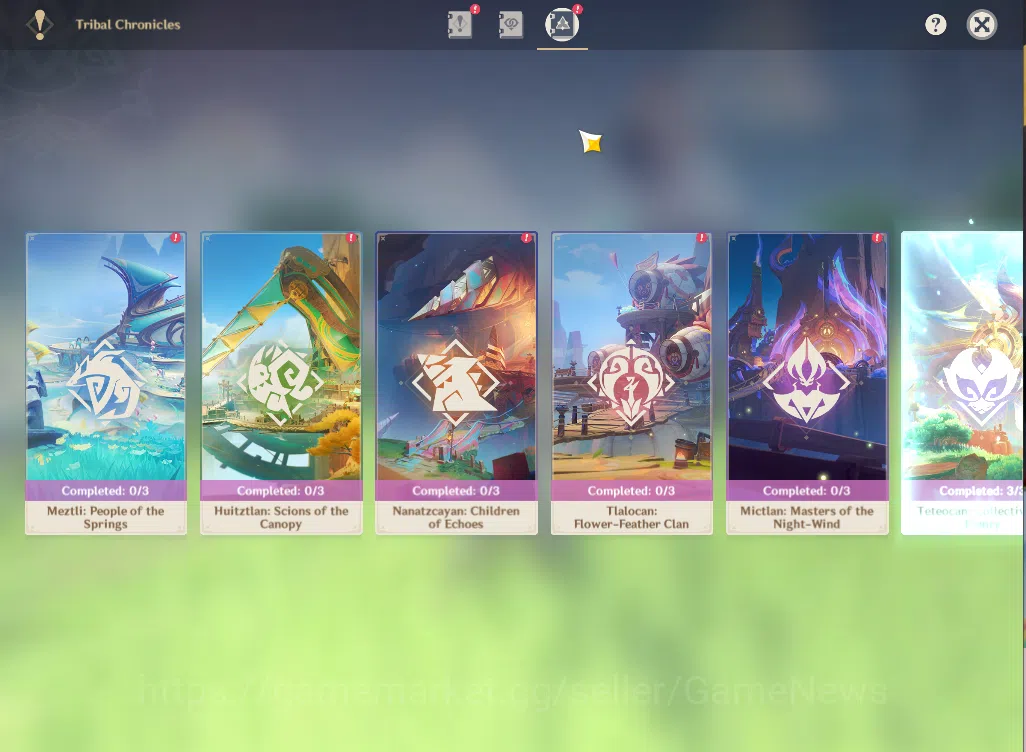Click the red alert badge on Nanatzcayan card
The width and height of the screenshot is (1026, 752).
pyautogui.click(x=527, y=238)
